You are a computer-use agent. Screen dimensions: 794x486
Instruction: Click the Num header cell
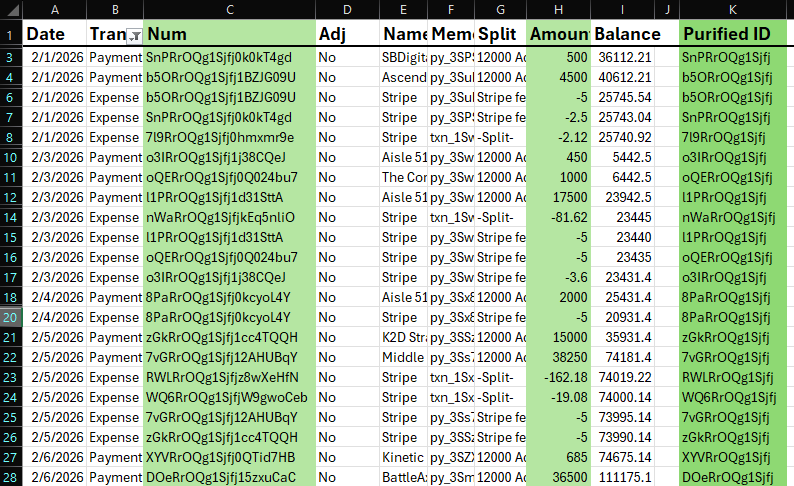coord(229,34)
